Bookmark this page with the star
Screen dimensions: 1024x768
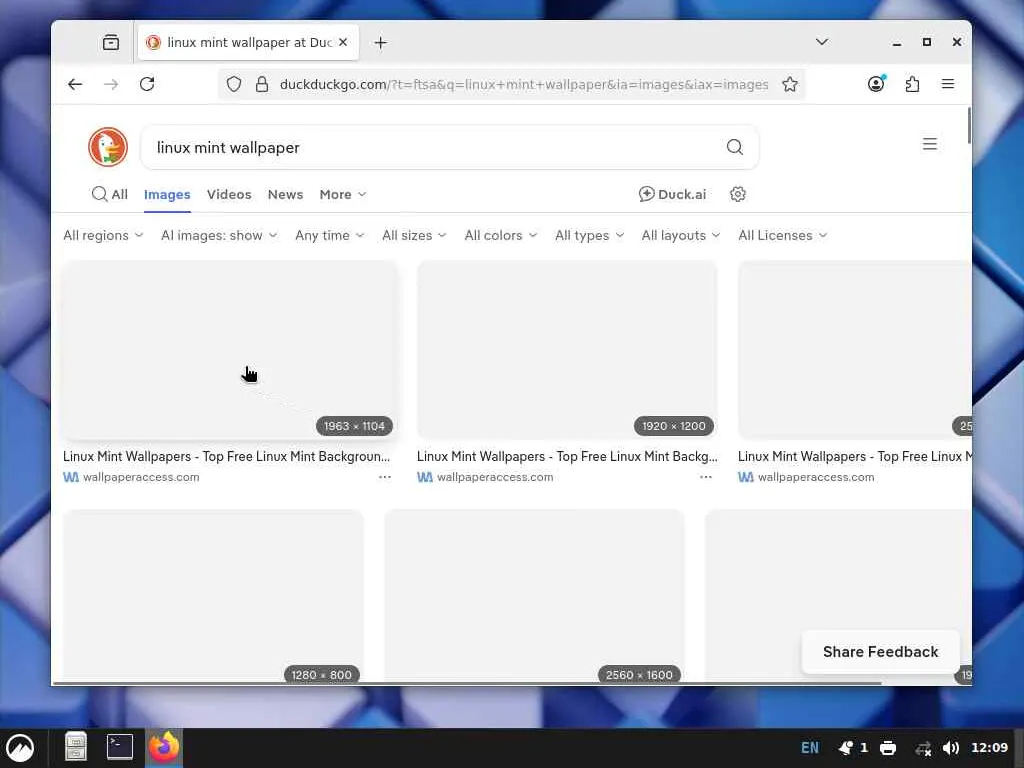pos(790,84)
